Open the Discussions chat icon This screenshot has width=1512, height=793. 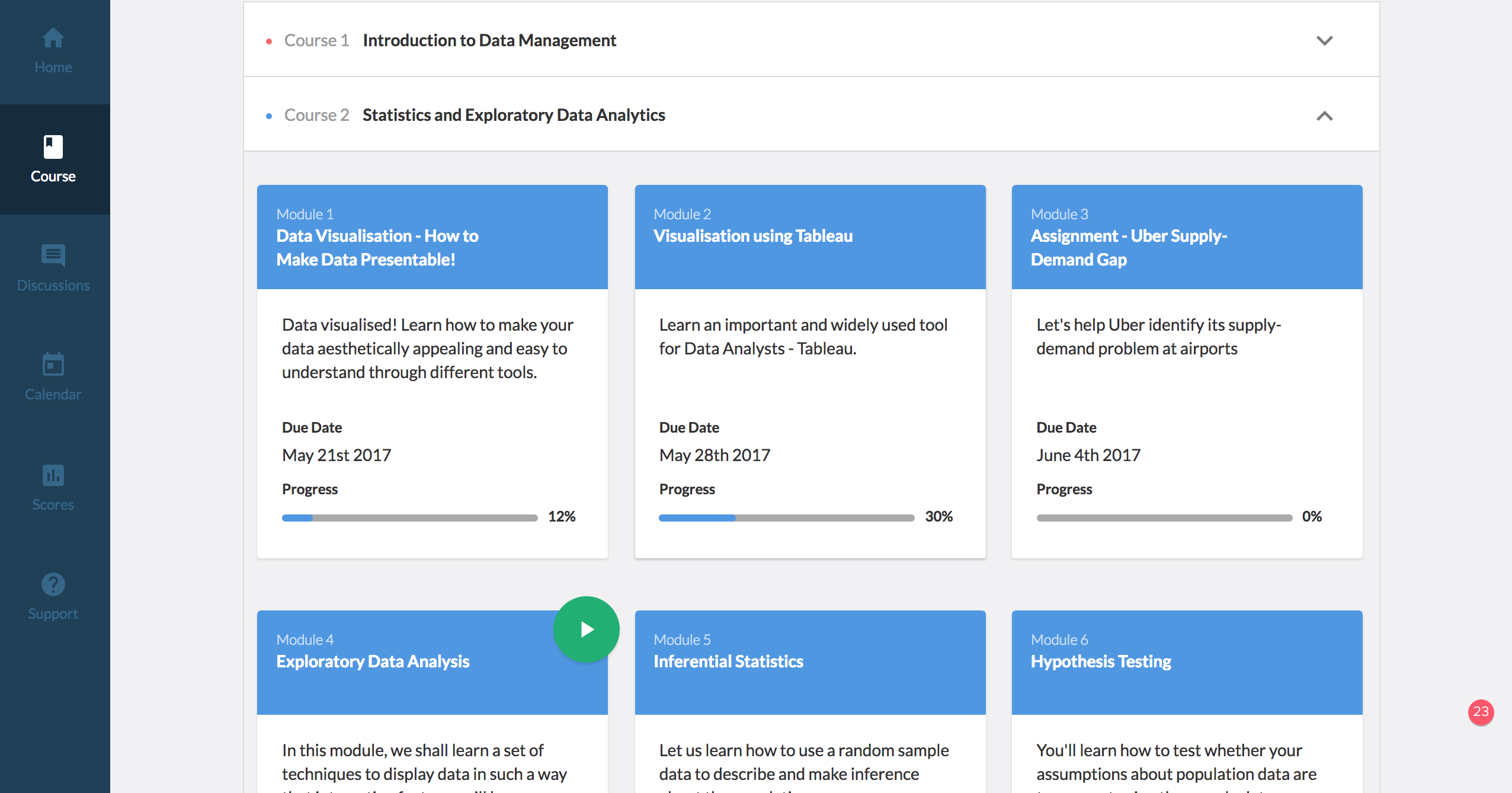(x=53, y=256)
